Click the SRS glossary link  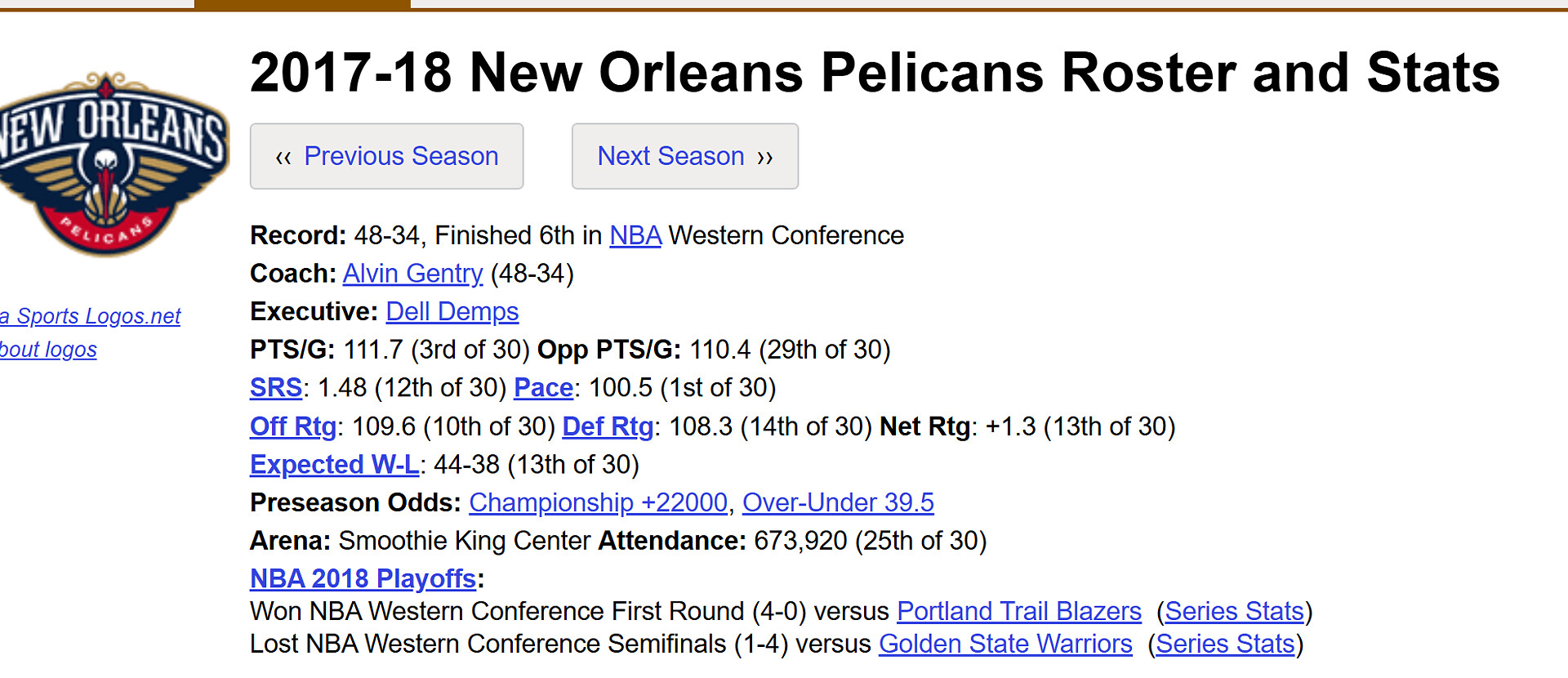pos(276,388)
